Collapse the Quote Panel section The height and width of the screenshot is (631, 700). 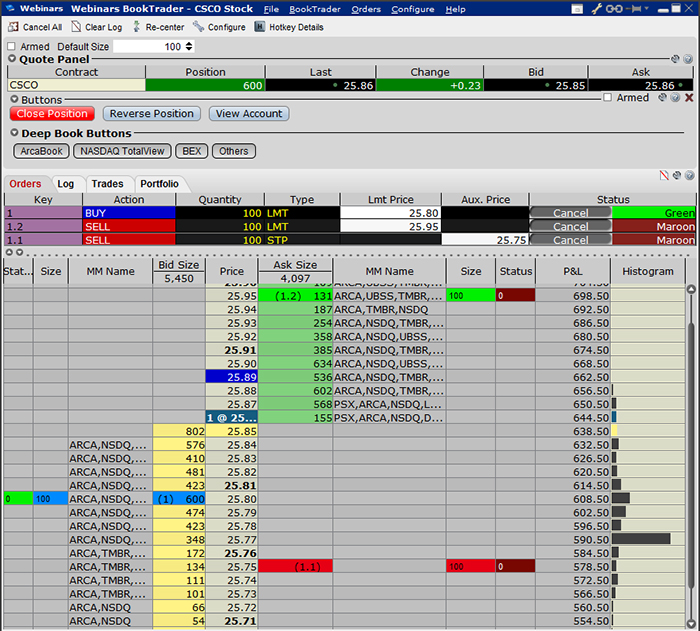click(12, 59)
